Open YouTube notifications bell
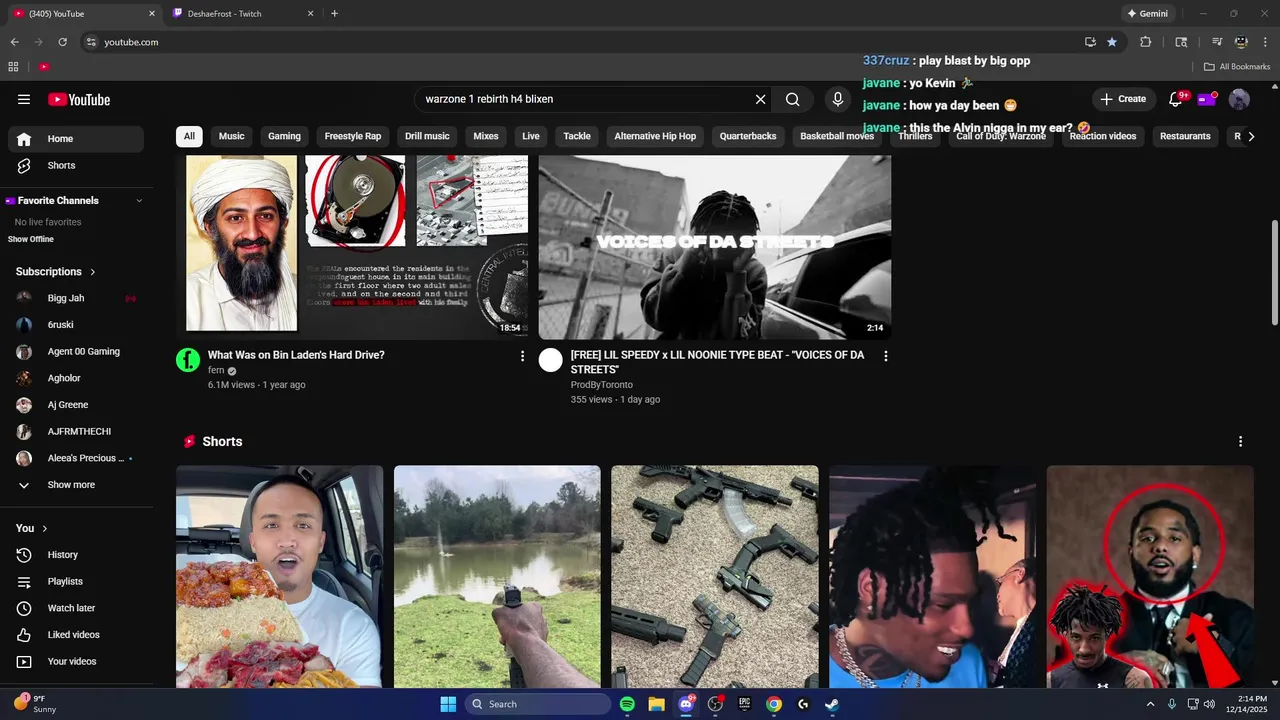 1176,99
